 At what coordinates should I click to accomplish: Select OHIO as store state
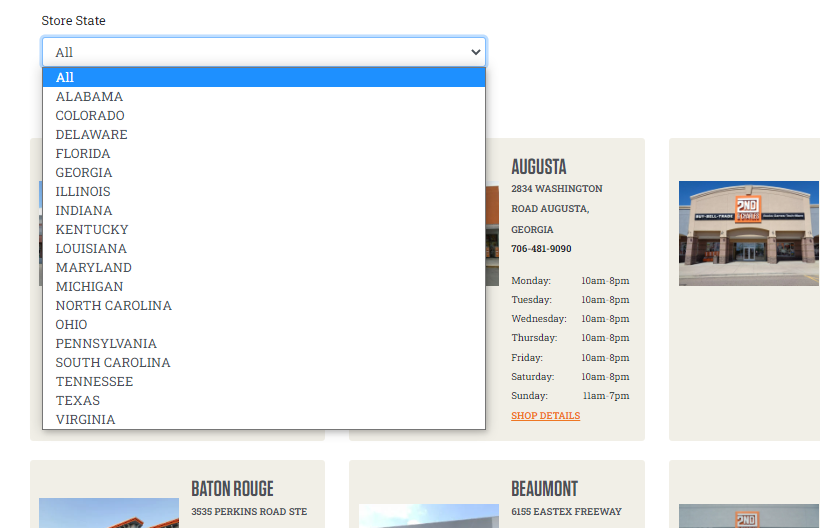pyautogui.click(x=264, y=325)
